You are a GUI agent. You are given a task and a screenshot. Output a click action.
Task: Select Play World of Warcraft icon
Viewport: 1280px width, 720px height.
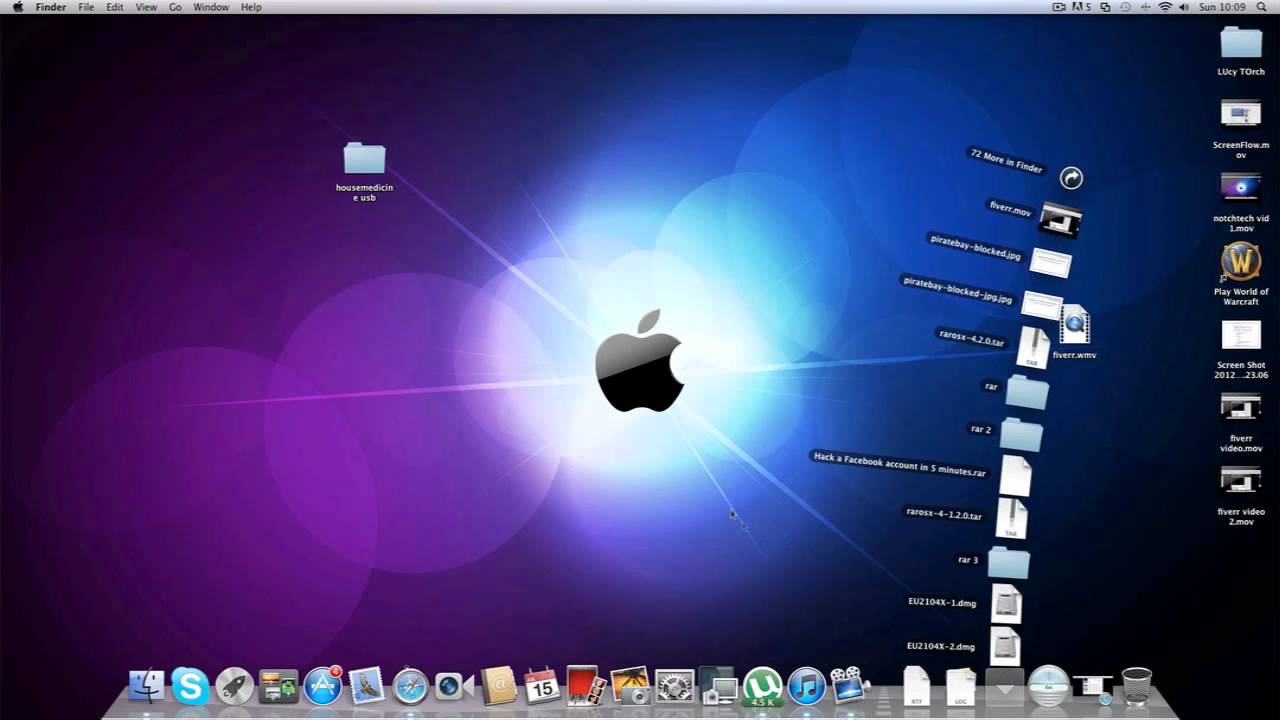click(1241, 262)
